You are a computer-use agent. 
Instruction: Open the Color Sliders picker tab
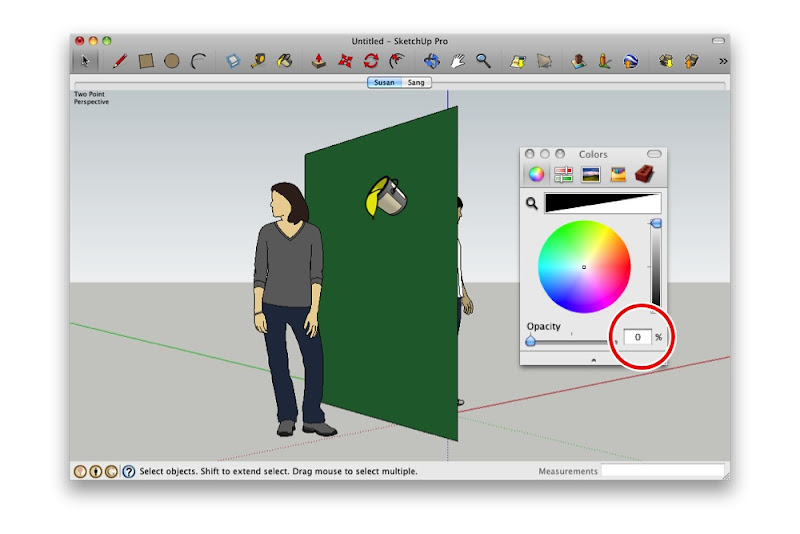563,174
